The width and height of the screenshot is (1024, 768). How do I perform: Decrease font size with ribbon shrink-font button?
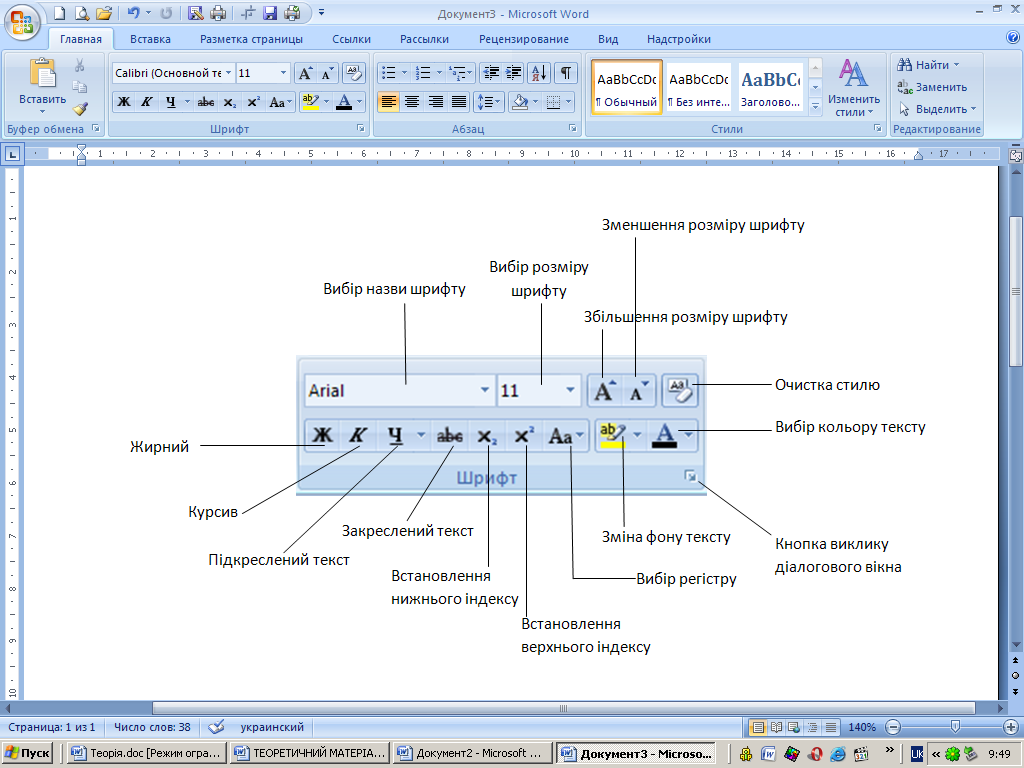click(327, 73)
